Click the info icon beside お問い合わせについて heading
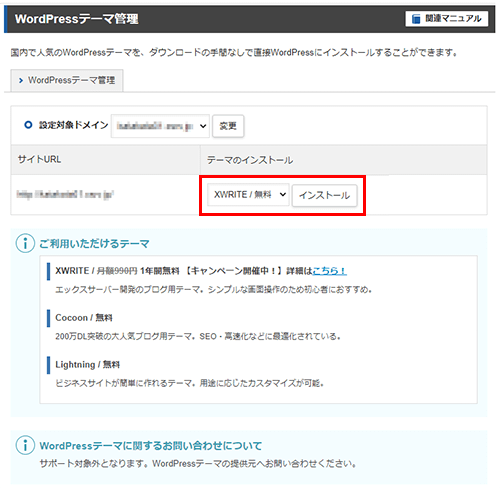500x489 pixels. (25, 445)
